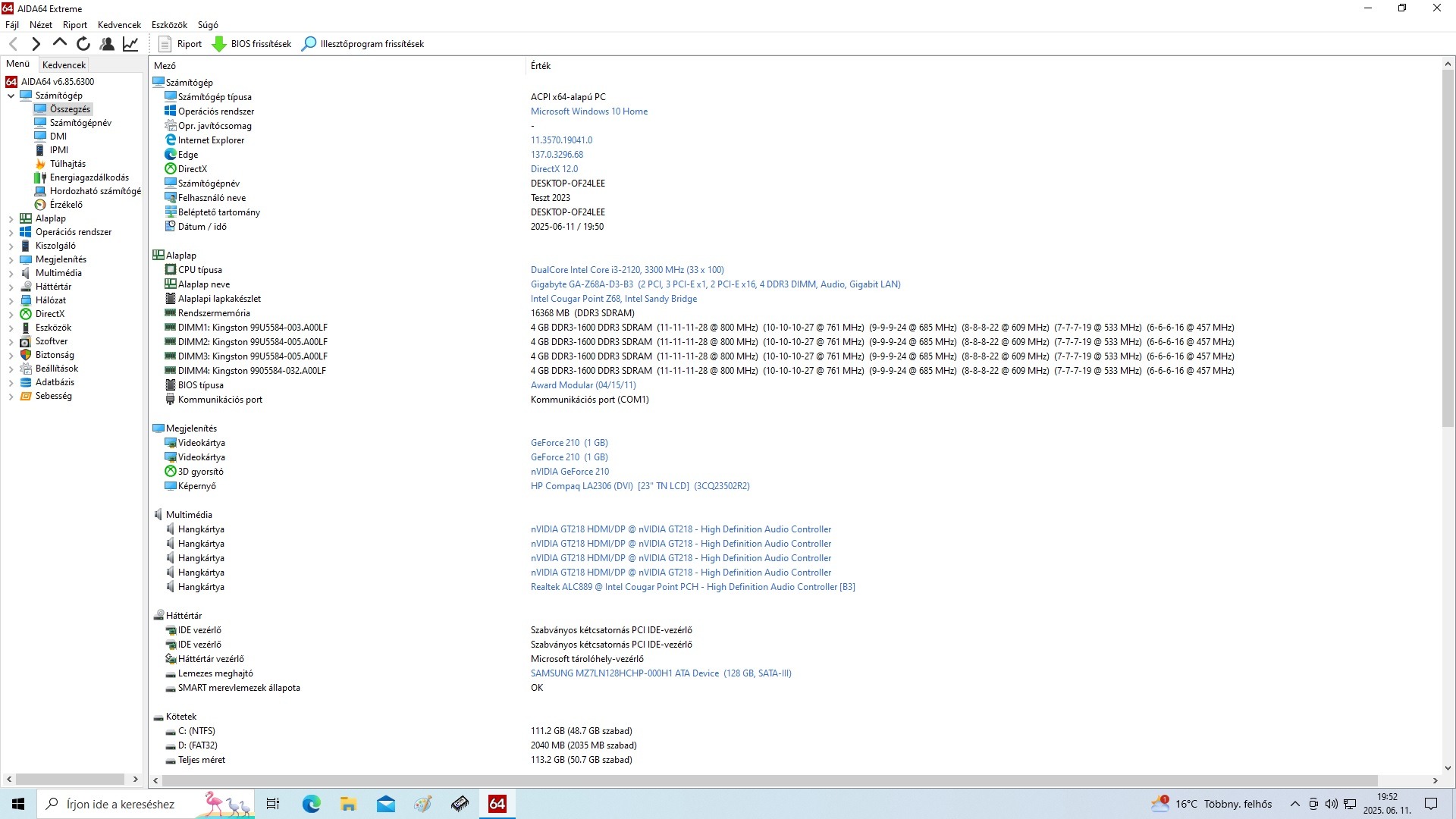
Task: Expand the Operációs rendszer tree node
Action: pyautogui.click(x=11, y=232)
